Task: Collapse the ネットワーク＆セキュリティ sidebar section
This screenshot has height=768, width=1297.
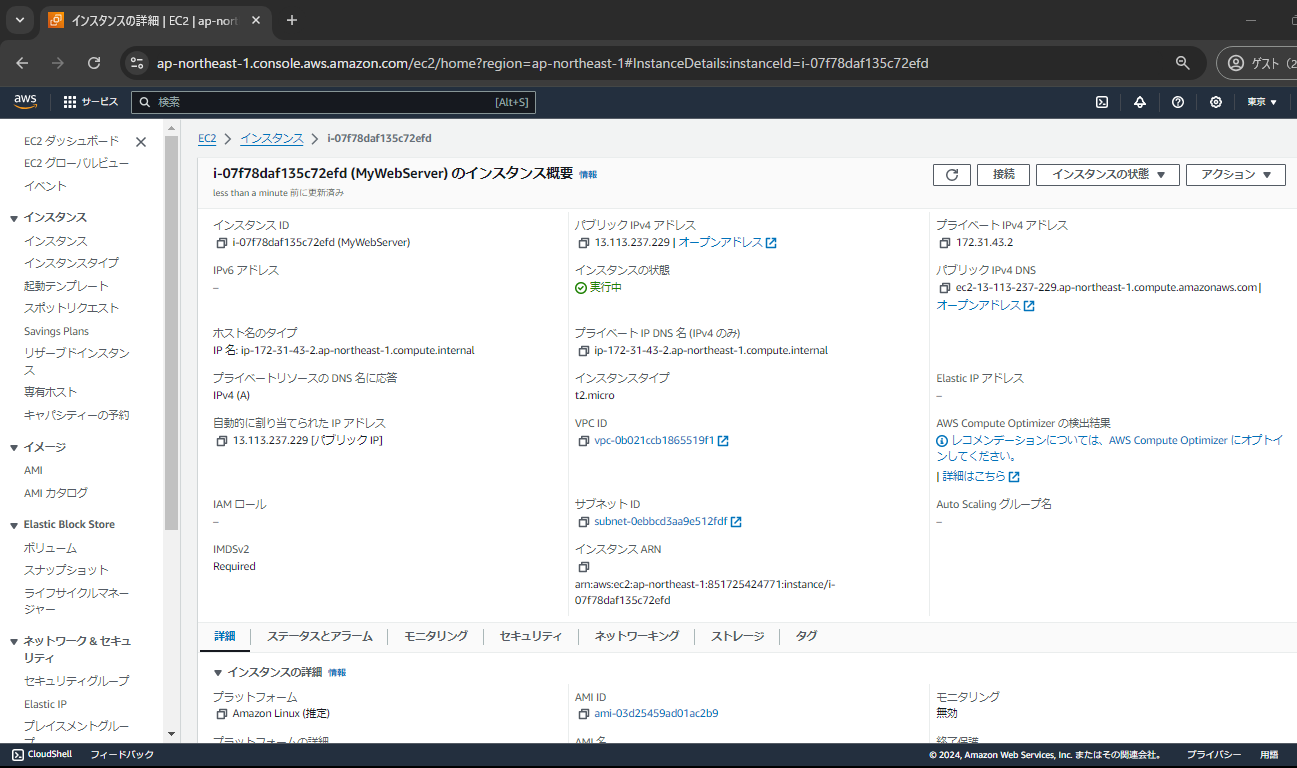Action: pyautogui.click(x=14, y=642)
